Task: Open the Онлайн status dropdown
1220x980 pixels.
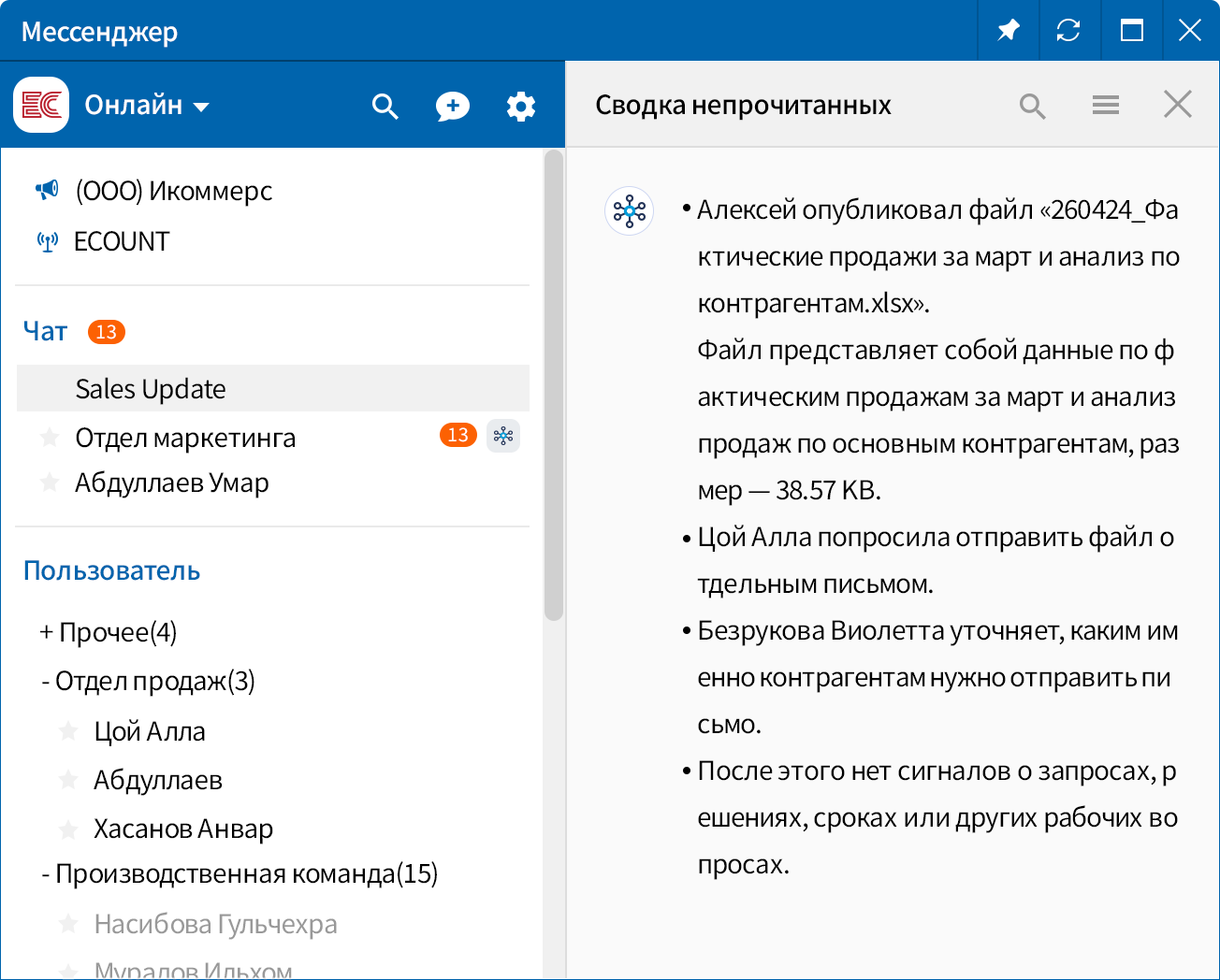Action: 147,105
